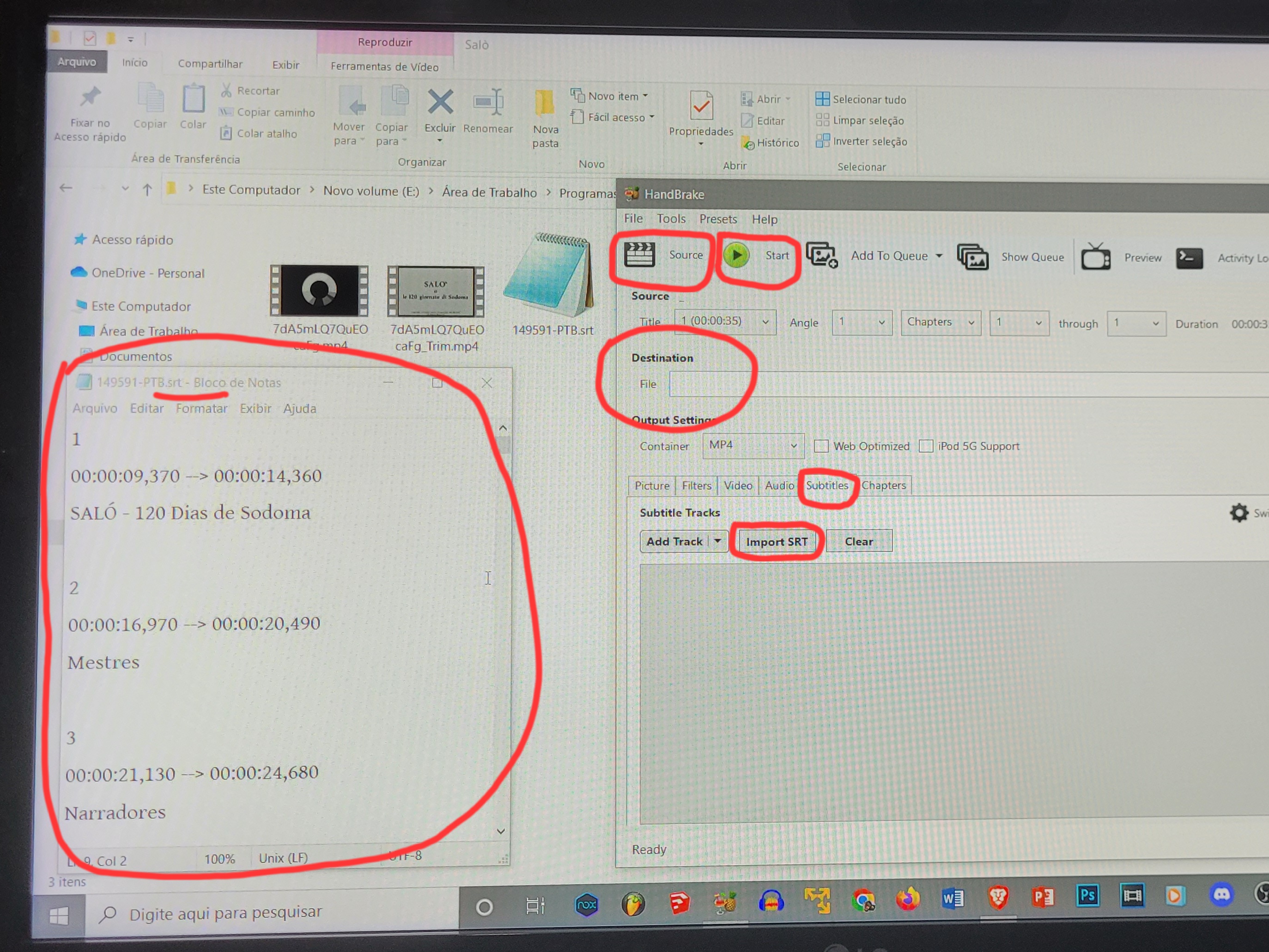Image resolution: width=1269 pixels, height=952 pixels.
Task: Open the Compartilhar ribbon tab
Action: pos(210,64)
